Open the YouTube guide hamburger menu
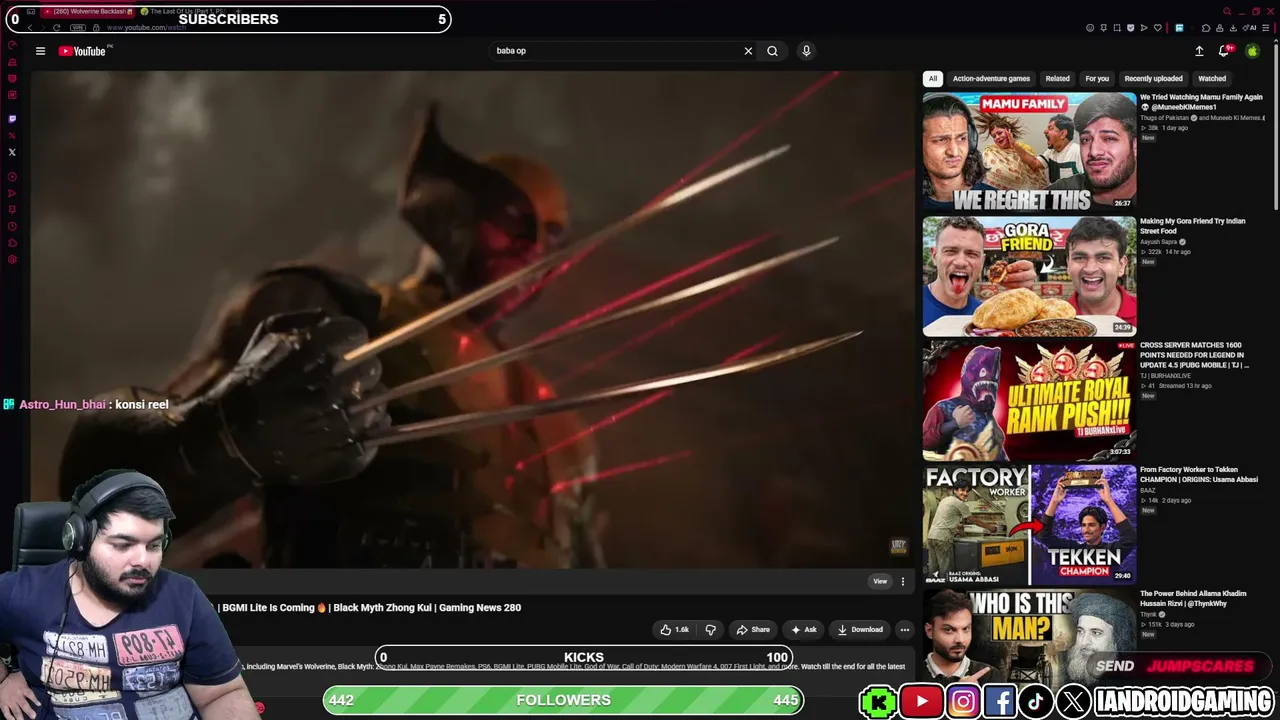 [x=40, y=51]
